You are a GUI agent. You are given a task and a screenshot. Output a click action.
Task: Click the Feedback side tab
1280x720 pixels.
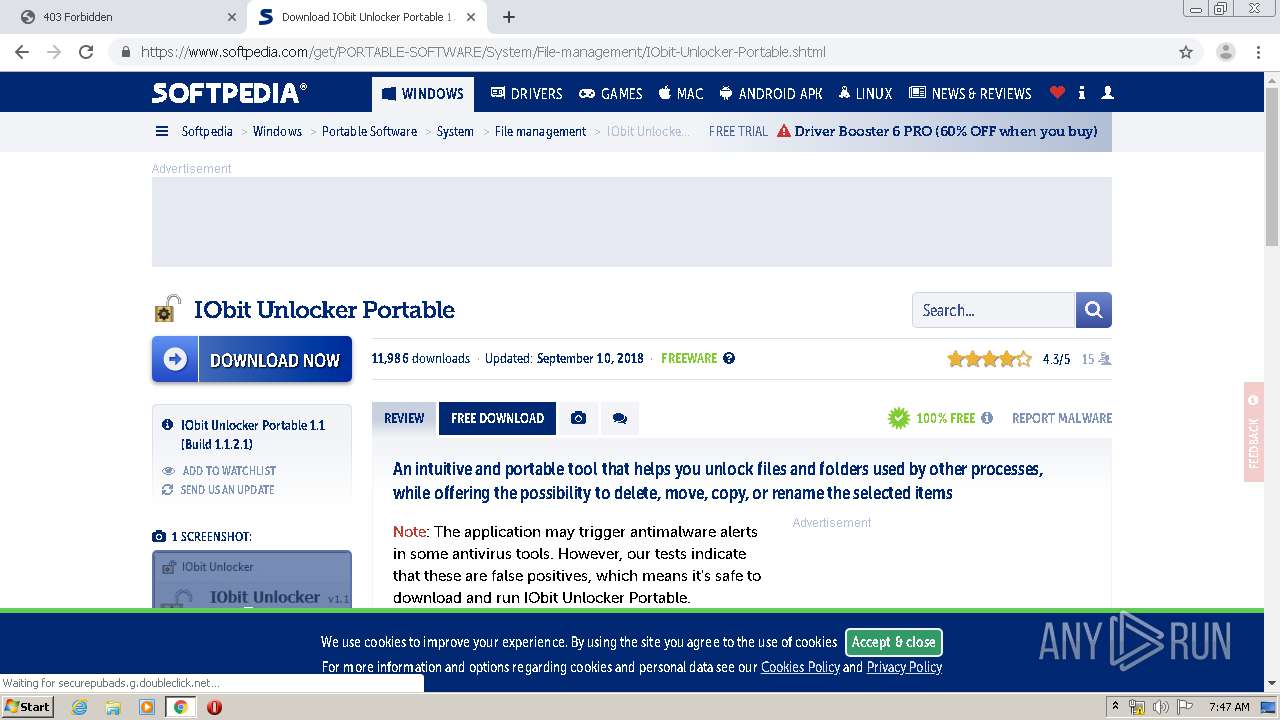coord(1254,432)
